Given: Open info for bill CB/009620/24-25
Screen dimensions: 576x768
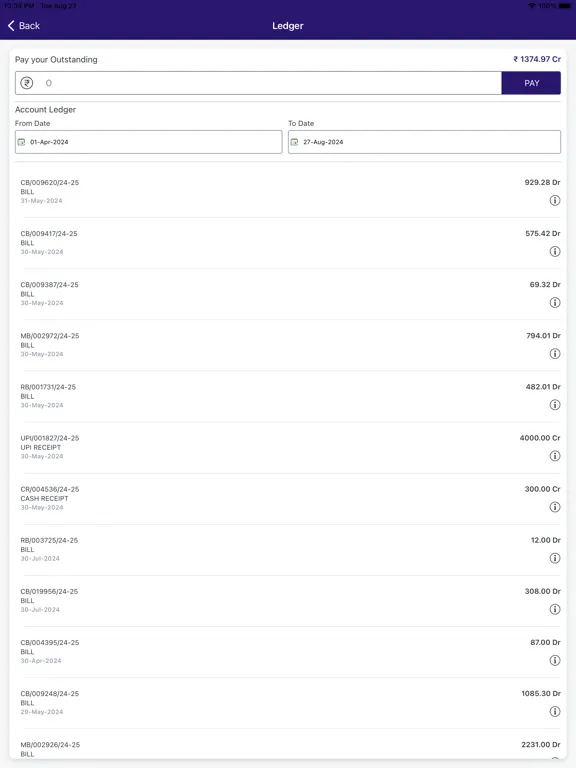Looking at the screenshot, I should (554, 200).
